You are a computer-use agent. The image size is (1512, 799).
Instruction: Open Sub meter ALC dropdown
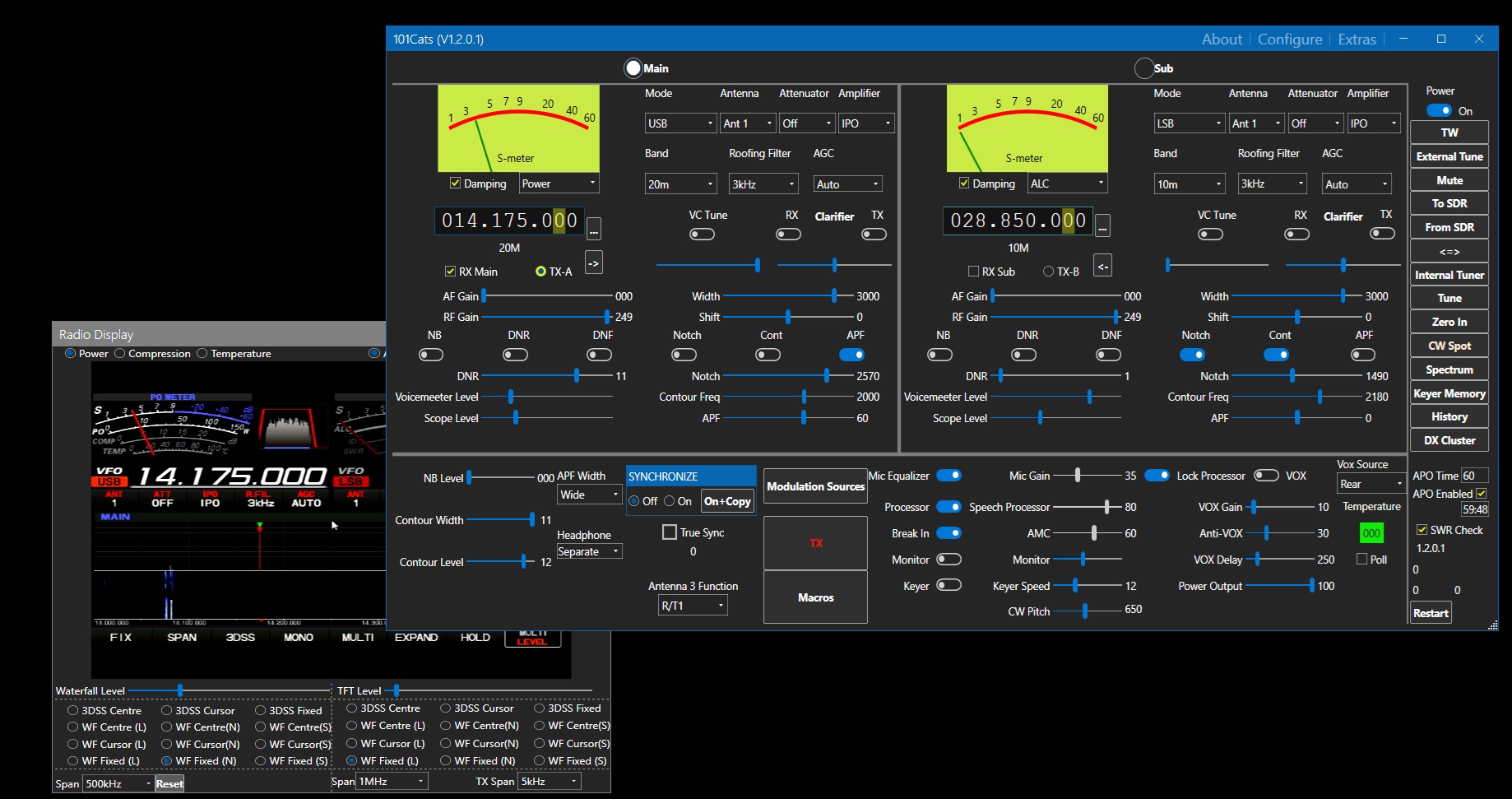coord(1067,183)
